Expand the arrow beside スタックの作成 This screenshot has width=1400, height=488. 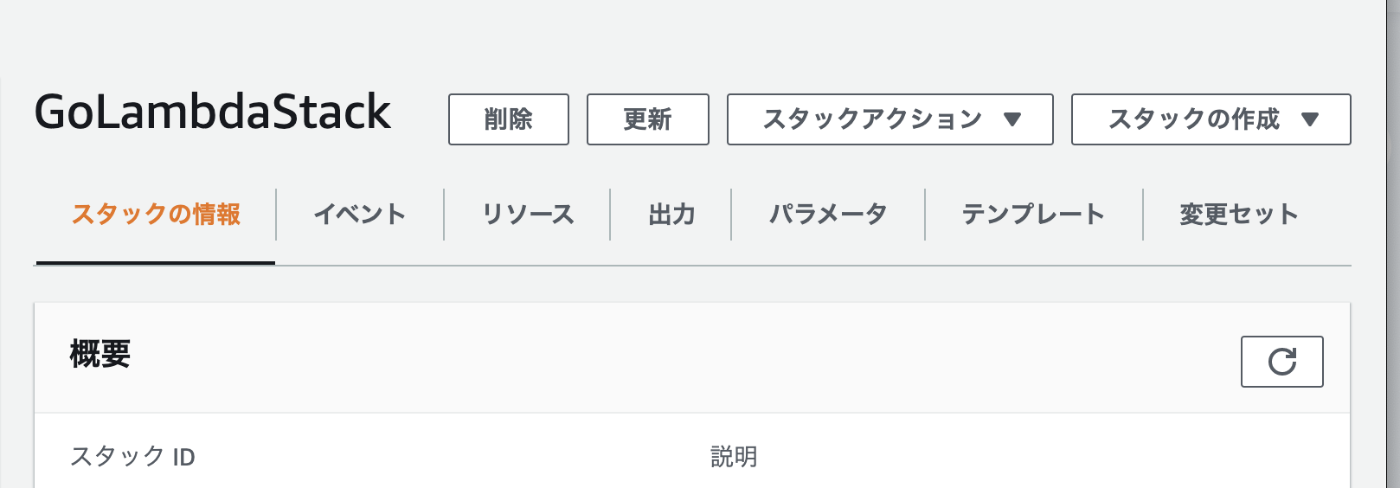click(x=1311, y=120)
